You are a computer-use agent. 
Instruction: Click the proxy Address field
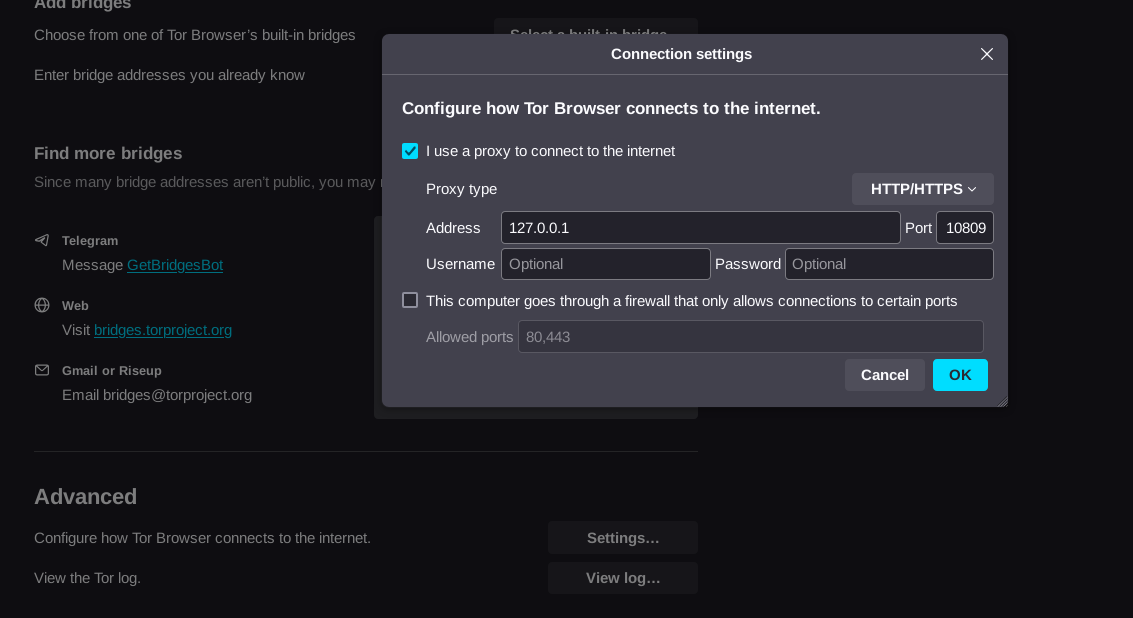coord(700,228)
